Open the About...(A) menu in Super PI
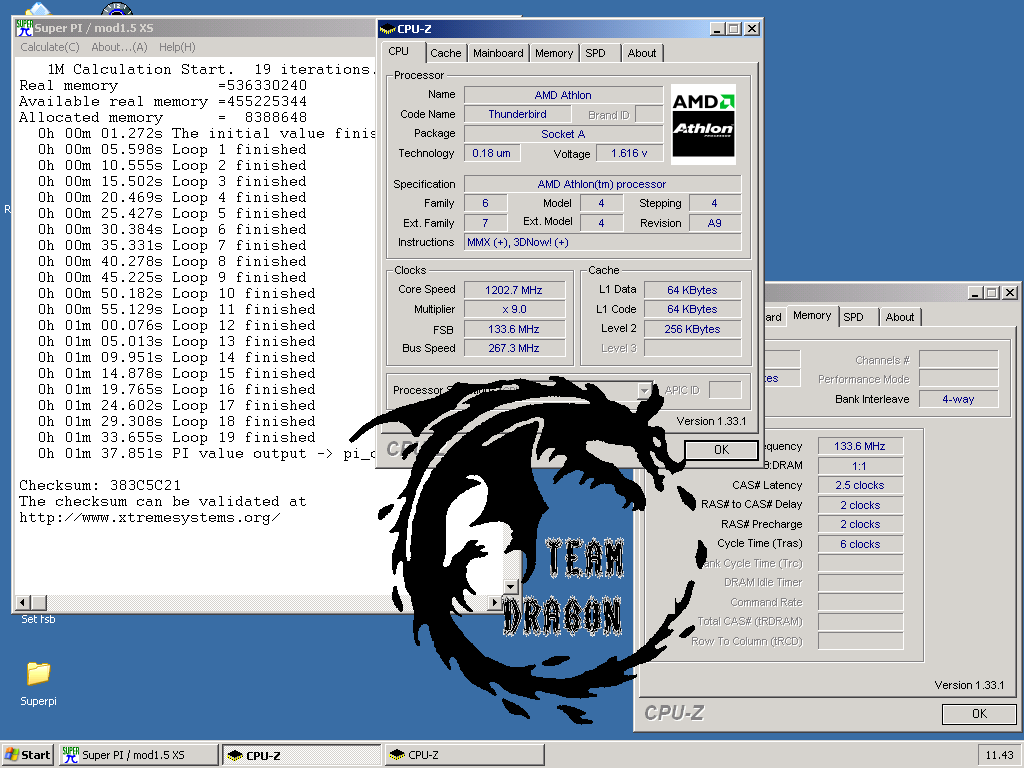The height and width of the screenshot is (768, 1024). tap(120, 47)
